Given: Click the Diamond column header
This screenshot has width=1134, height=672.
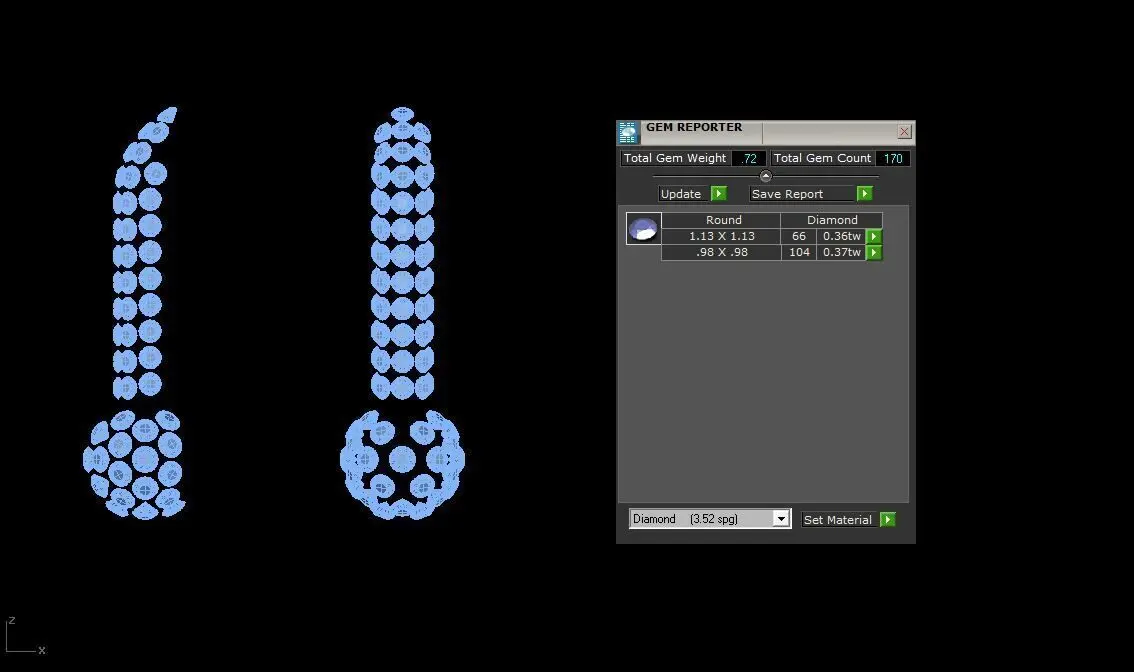Looking at the screenshot, I should coord(832,220).
